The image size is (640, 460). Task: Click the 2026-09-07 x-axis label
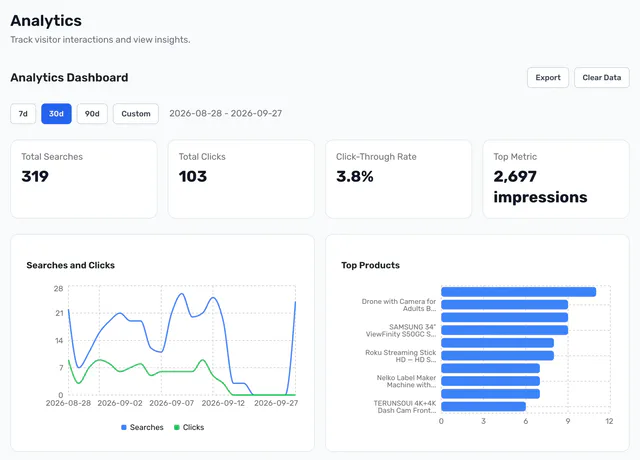point(171,403)
